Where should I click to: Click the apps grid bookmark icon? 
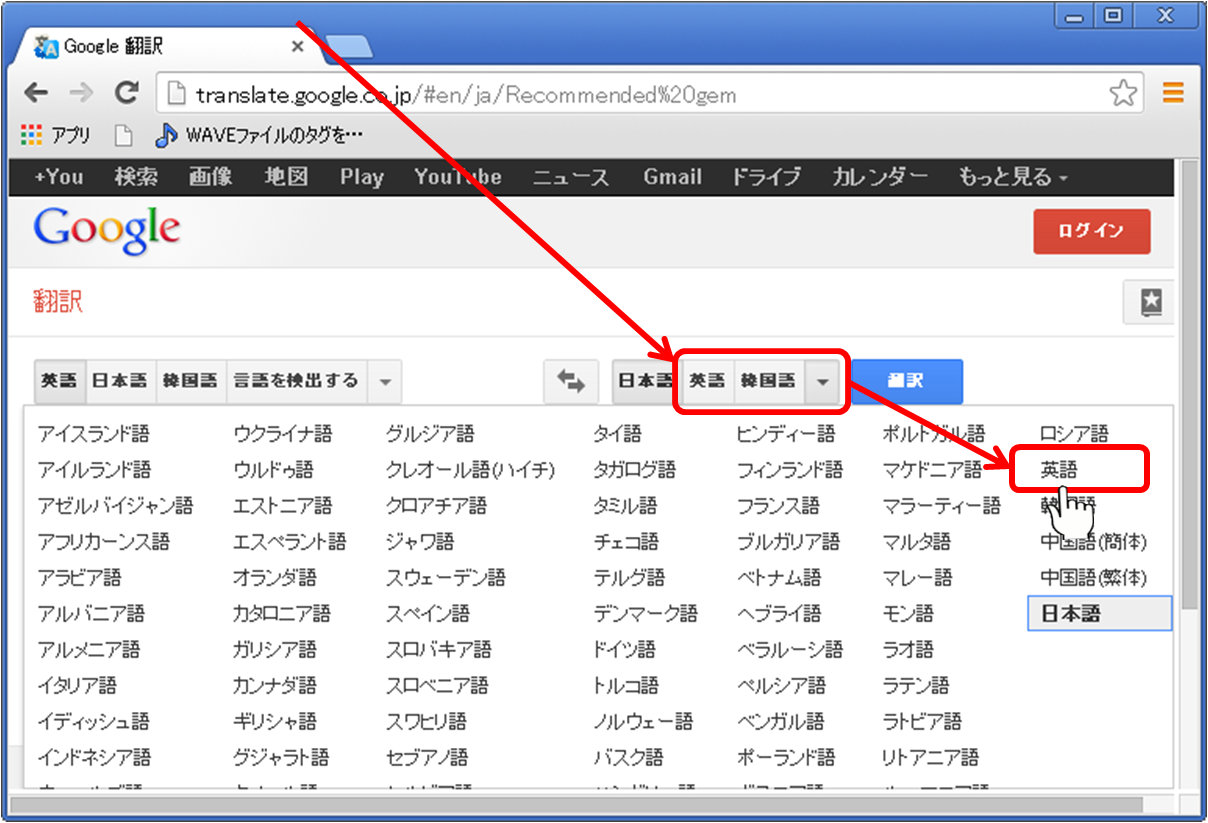pyautogui.click(x=32, y=135)
